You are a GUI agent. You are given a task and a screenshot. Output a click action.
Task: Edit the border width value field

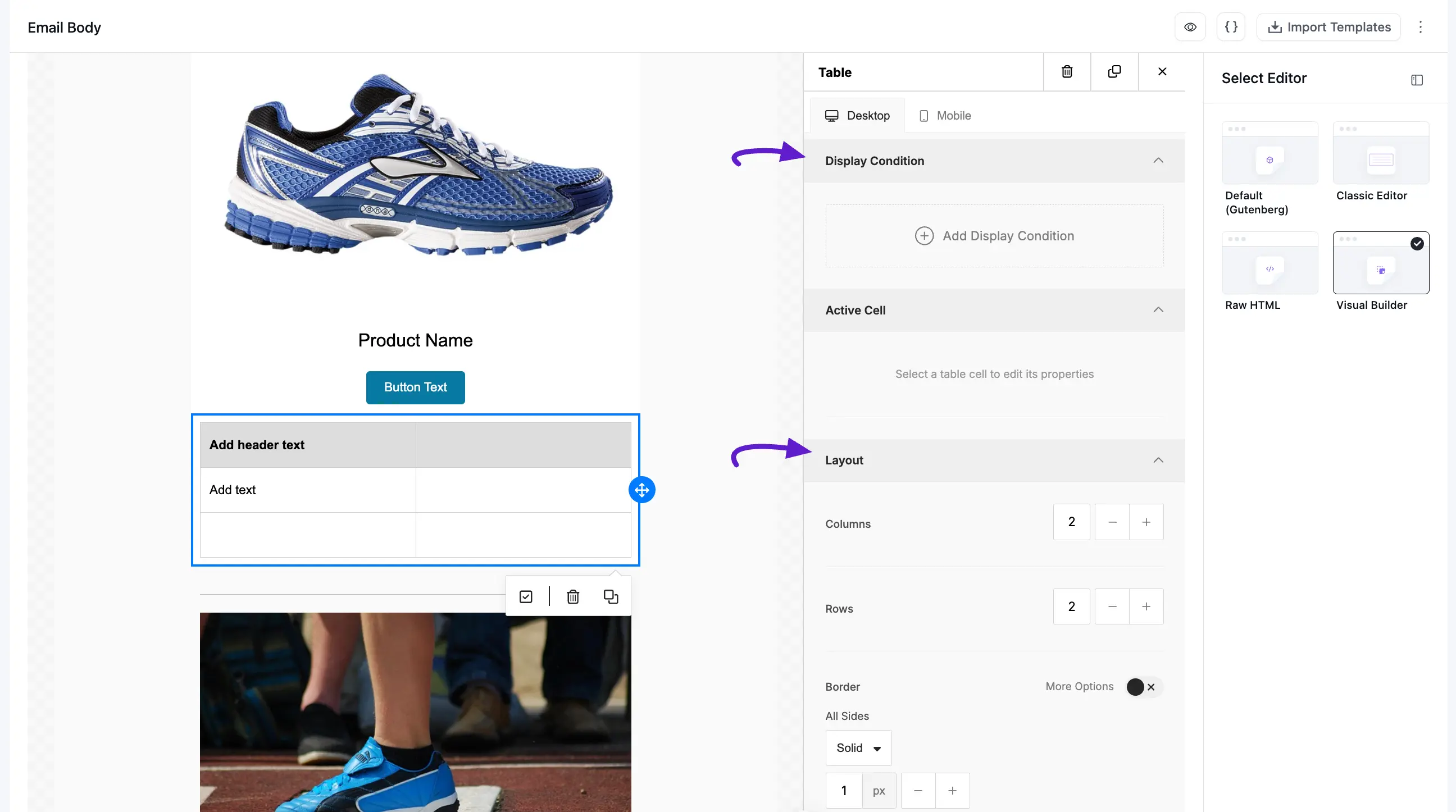point(844,791)
